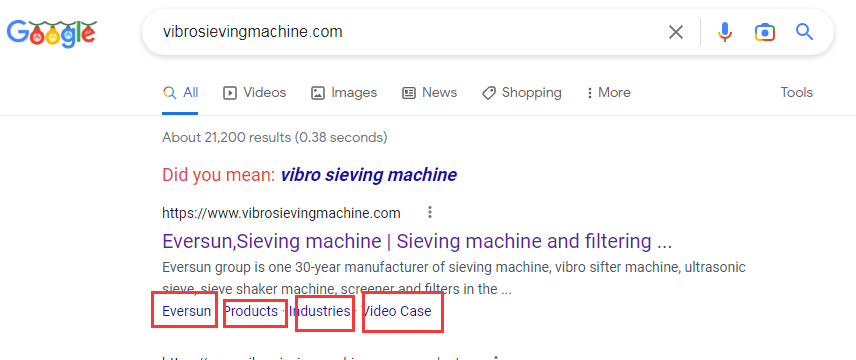Select the All results tab
The width and height of the screenshot is (856, 360).
click(180, 93)
